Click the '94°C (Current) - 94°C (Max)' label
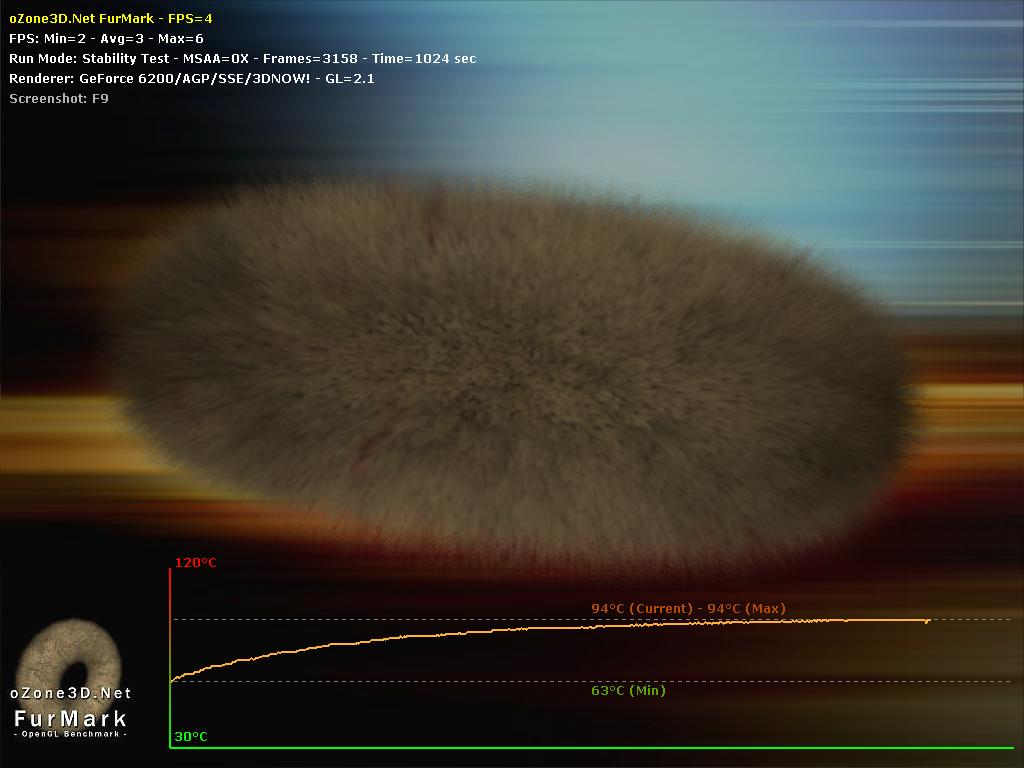This screenshot has width=1024, height=768. 688,609
